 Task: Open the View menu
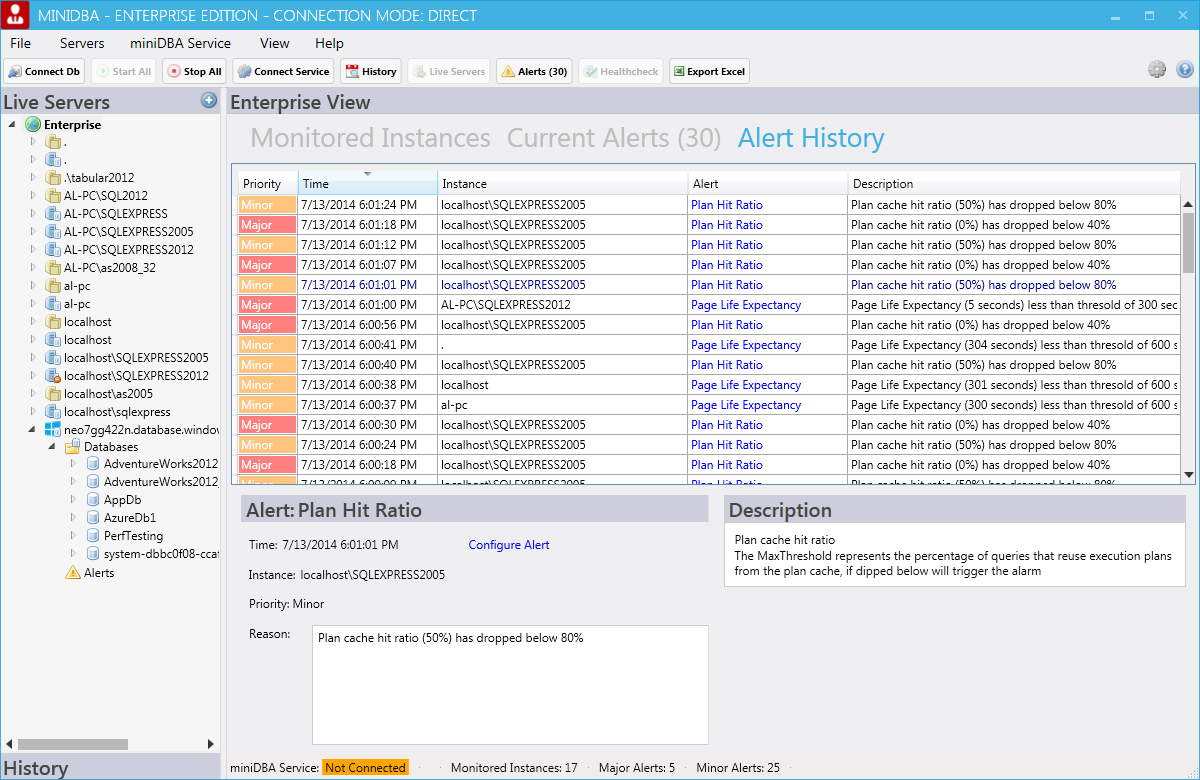tap(275, 43)
